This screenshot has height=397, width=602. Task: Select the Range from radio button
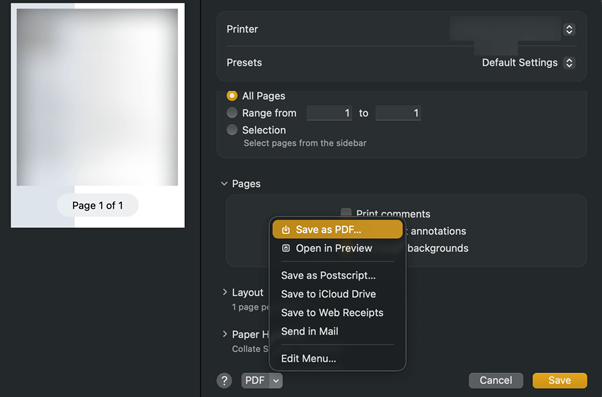coord(232,113)
